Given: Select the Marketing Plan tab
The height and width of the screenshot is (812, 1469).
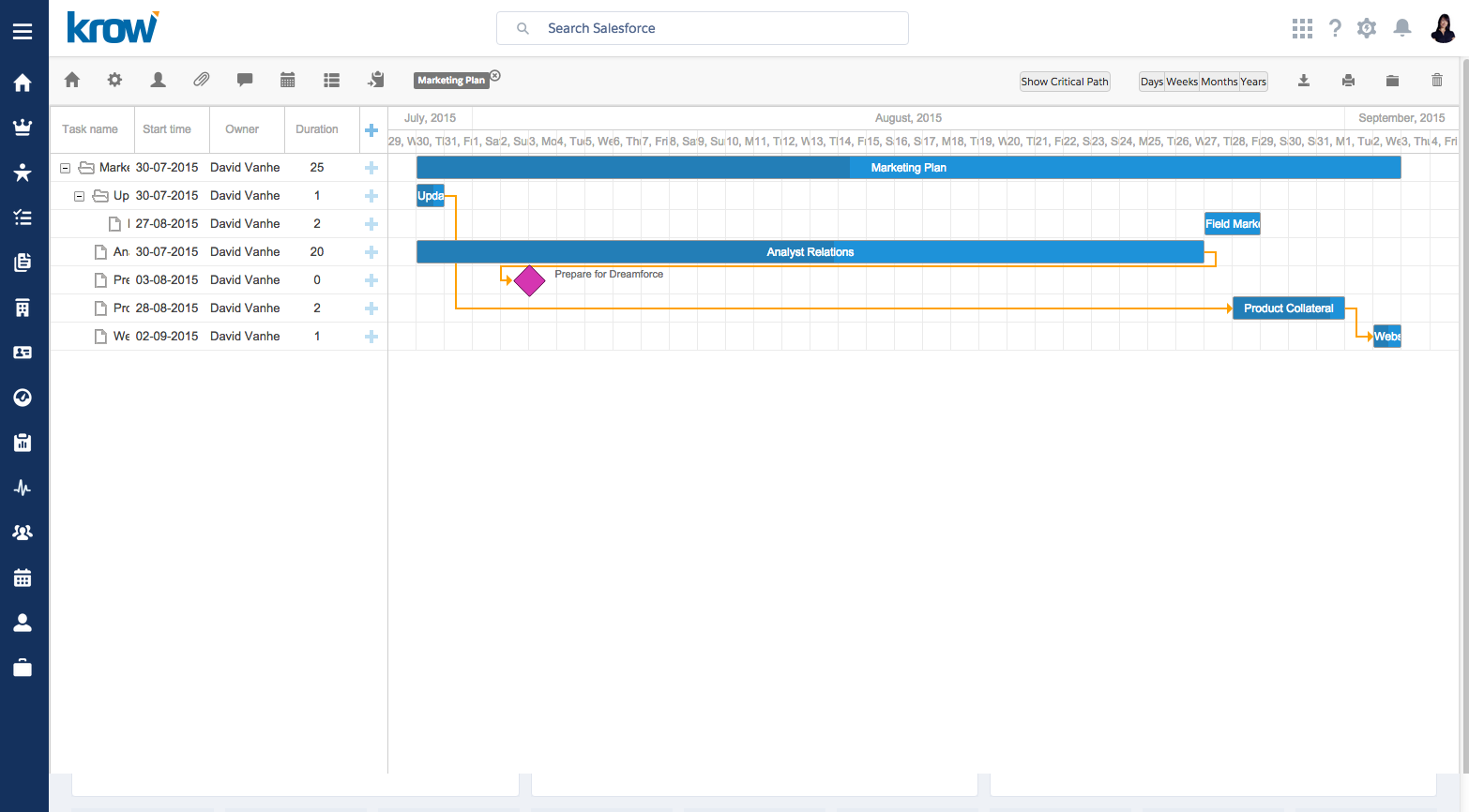Looking at the screenshot, I should (x=451, y=81).
